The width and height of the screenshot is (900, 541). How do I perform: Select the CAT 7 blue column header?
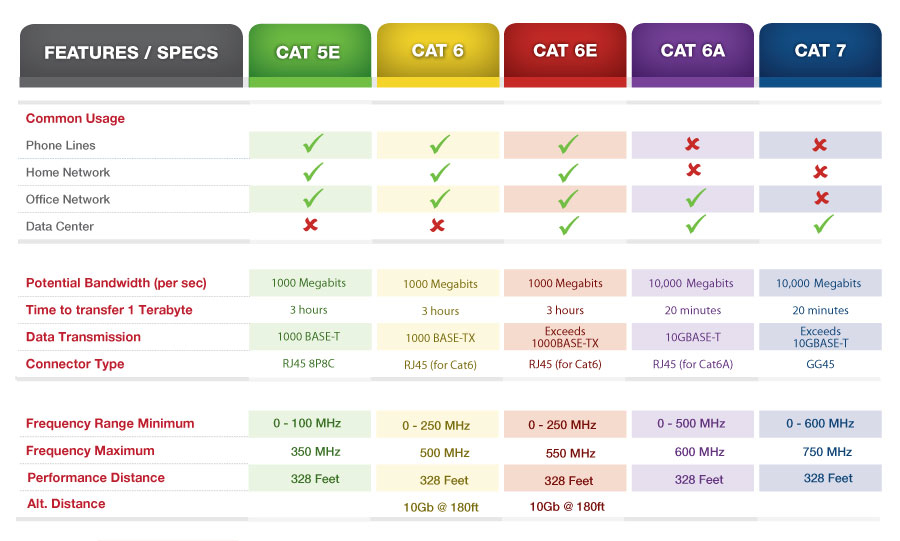(x=820, y=52)
